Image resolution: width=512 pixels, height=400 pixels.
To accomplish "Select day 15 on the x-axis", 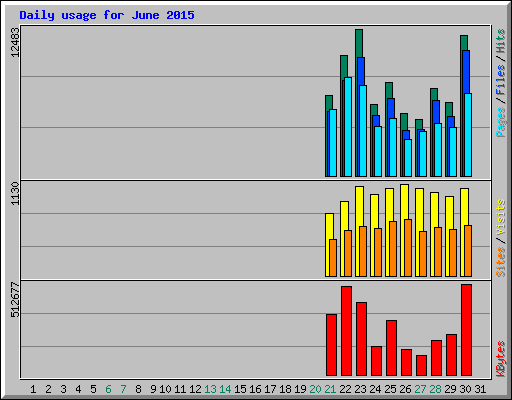I will (x=240, y=389).
